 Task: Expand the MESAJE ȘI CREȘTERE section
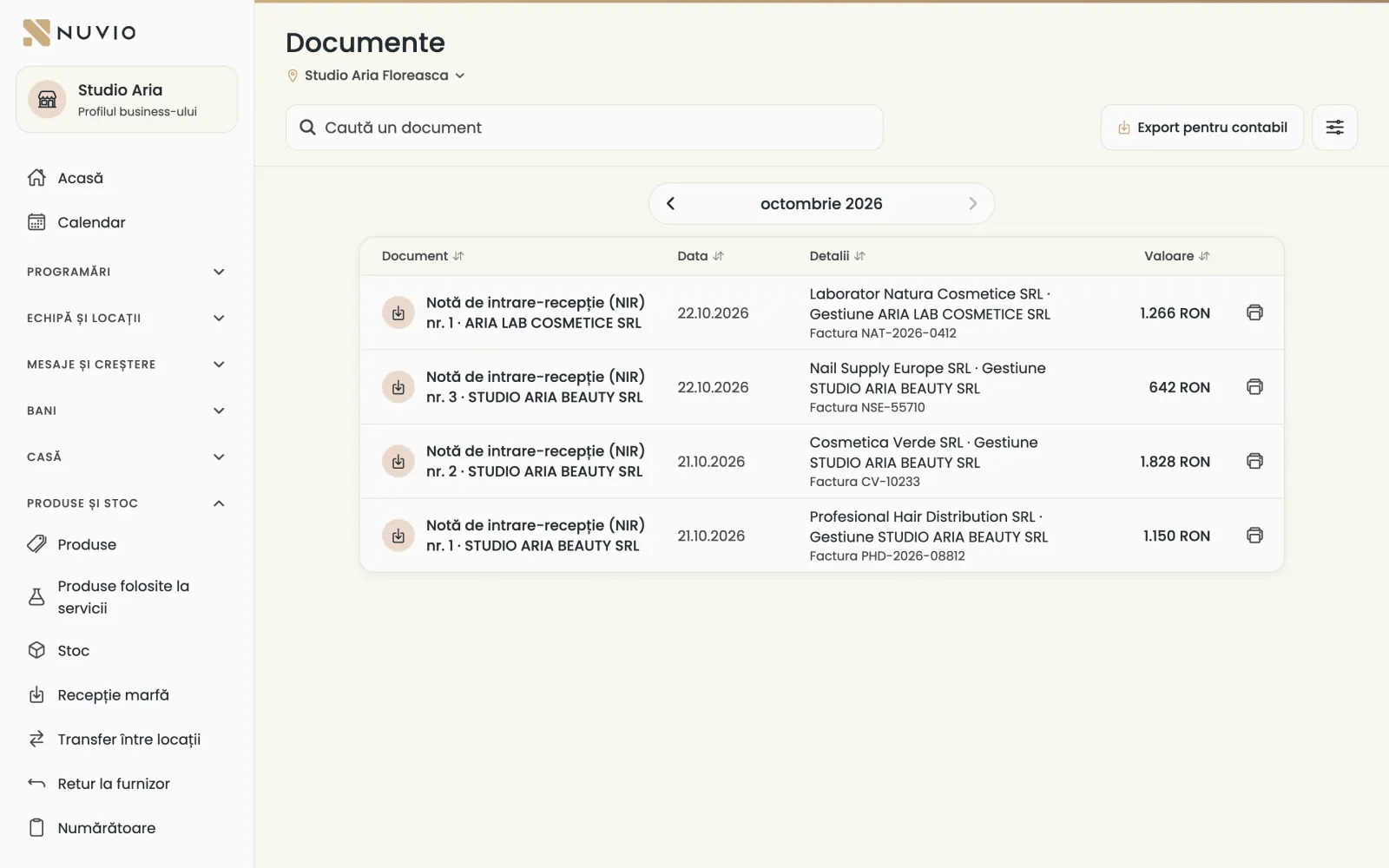(127, 365)
